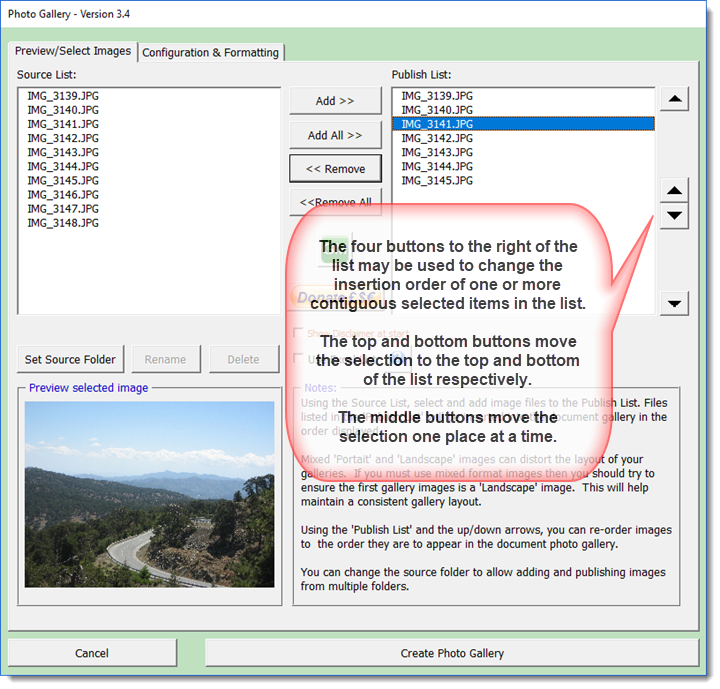The height and width of the screenshot is (689, 720).
Task: Open the Preview/Select Images tab
Action: coord(73,51)
